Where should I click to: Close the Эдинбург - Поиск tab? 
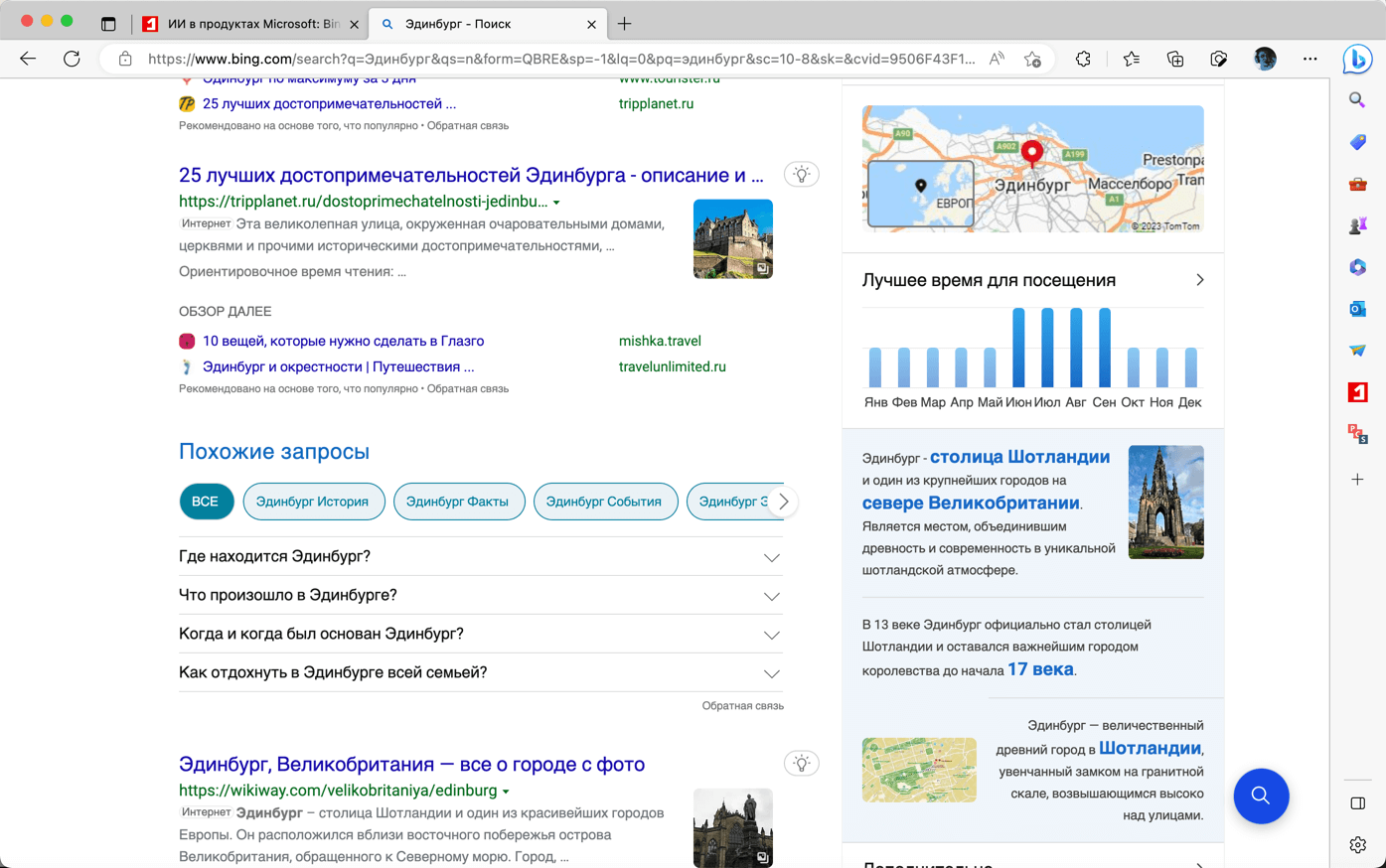[x=591, y=24]
